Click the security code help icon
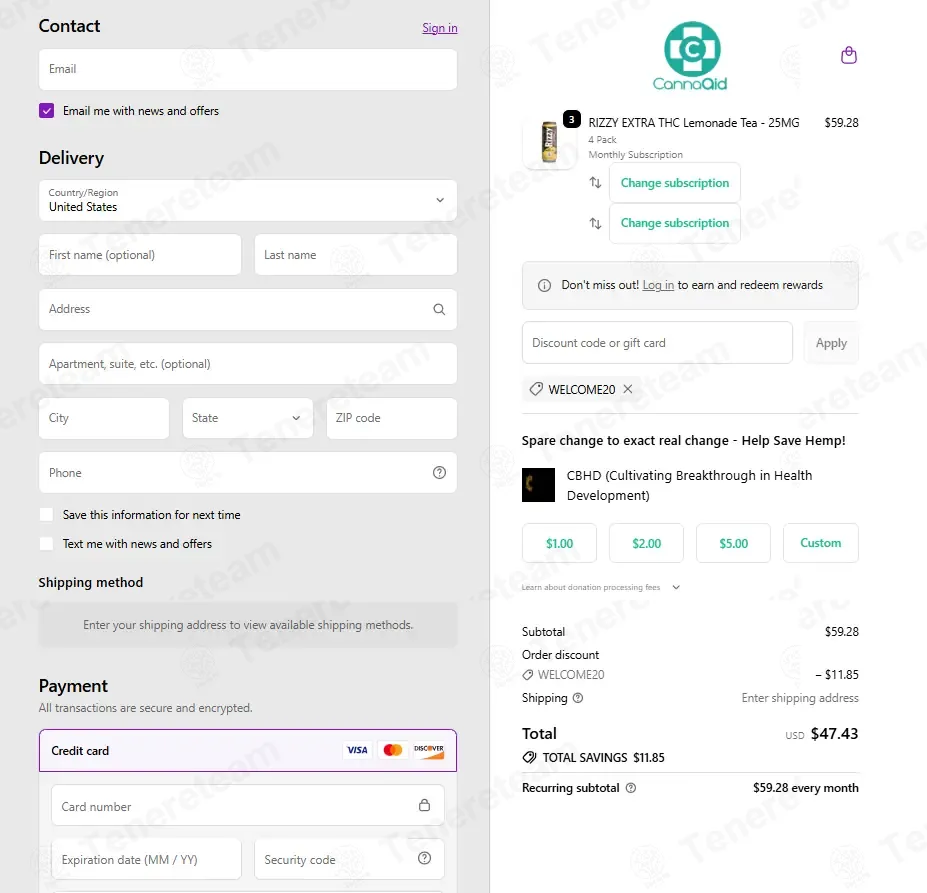 pos(424,858)
